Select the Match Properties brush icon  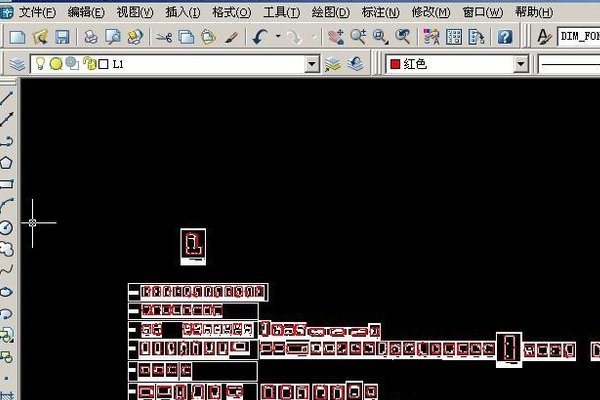point(230,37)
